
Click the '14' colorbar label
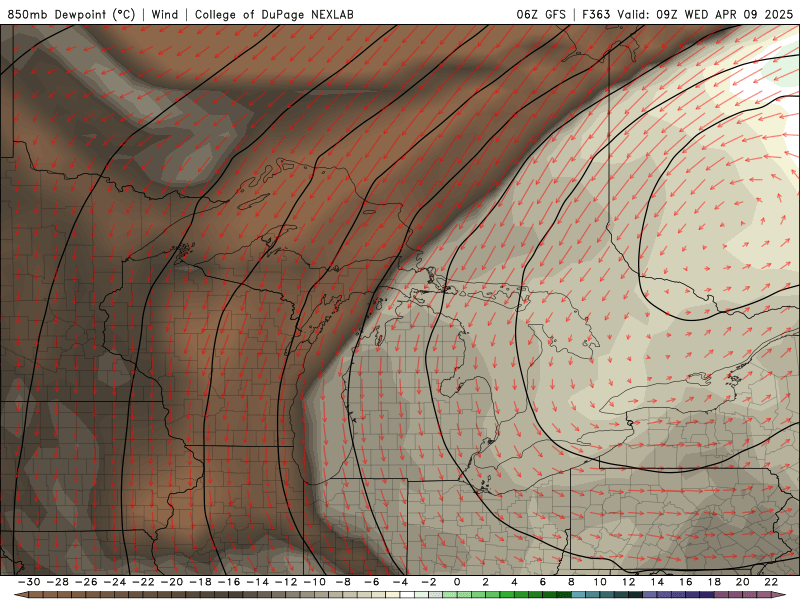pos(657,582)
